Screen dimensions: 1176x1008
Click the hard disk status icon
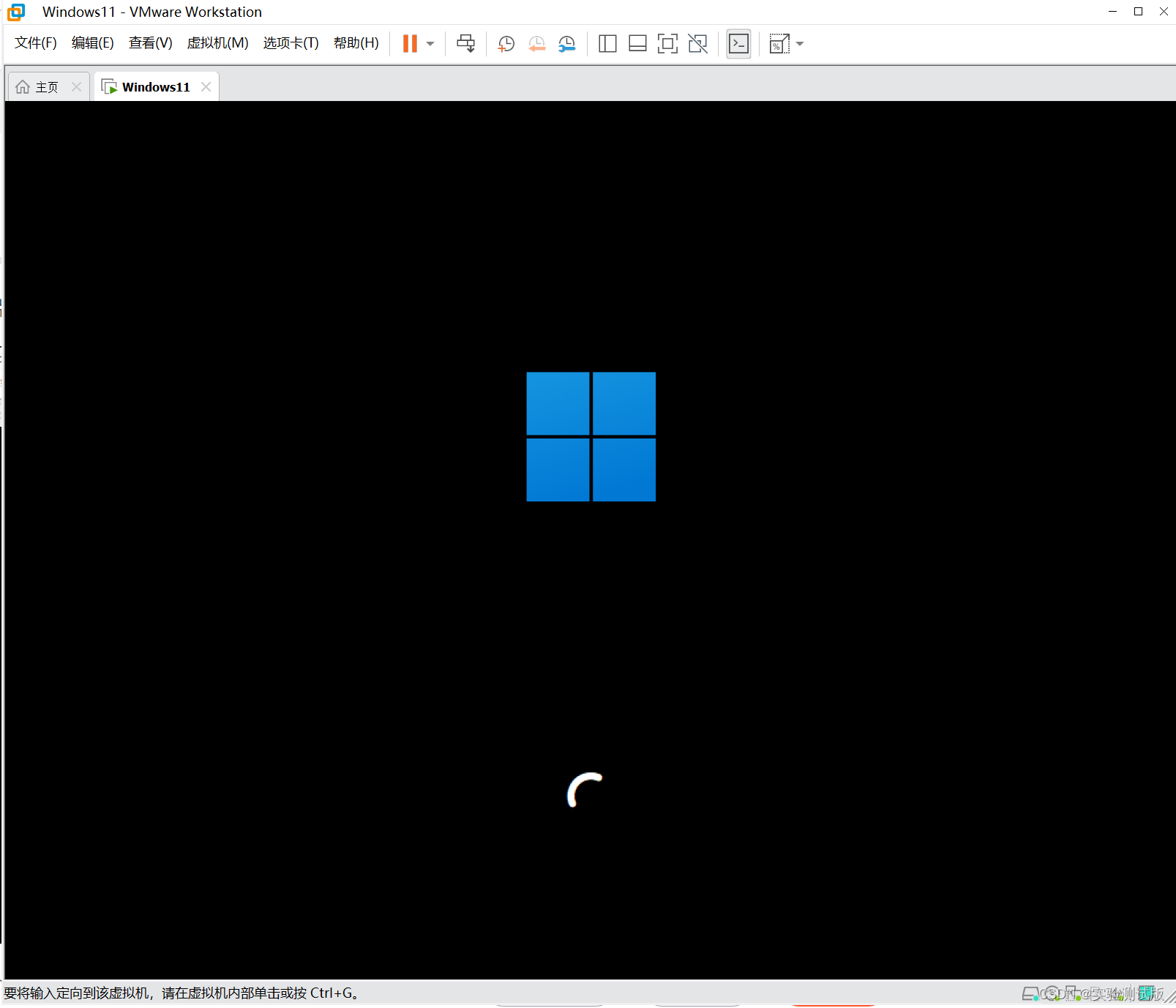(1030, 993)
